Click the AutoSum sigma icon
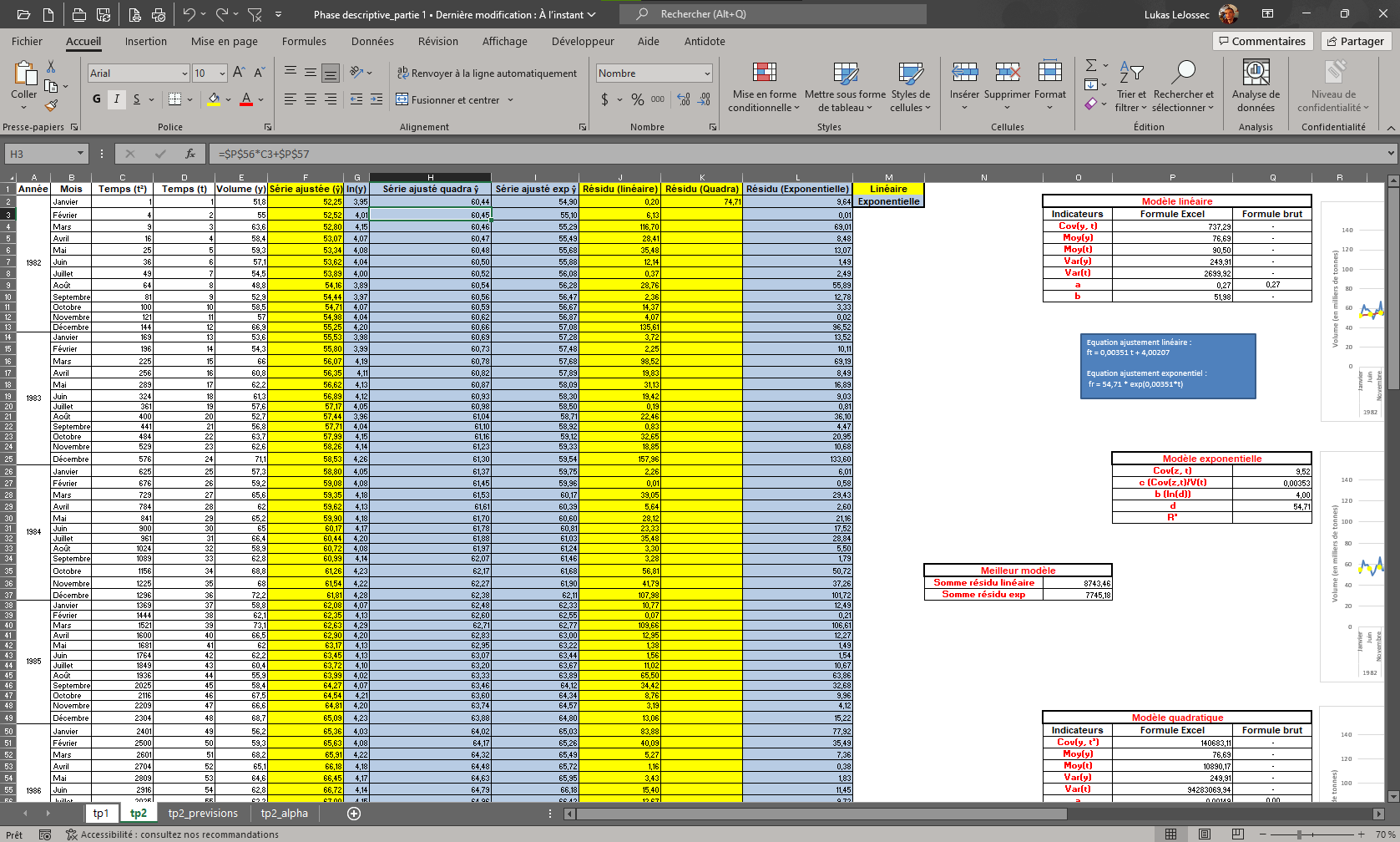 [1090, 65]
